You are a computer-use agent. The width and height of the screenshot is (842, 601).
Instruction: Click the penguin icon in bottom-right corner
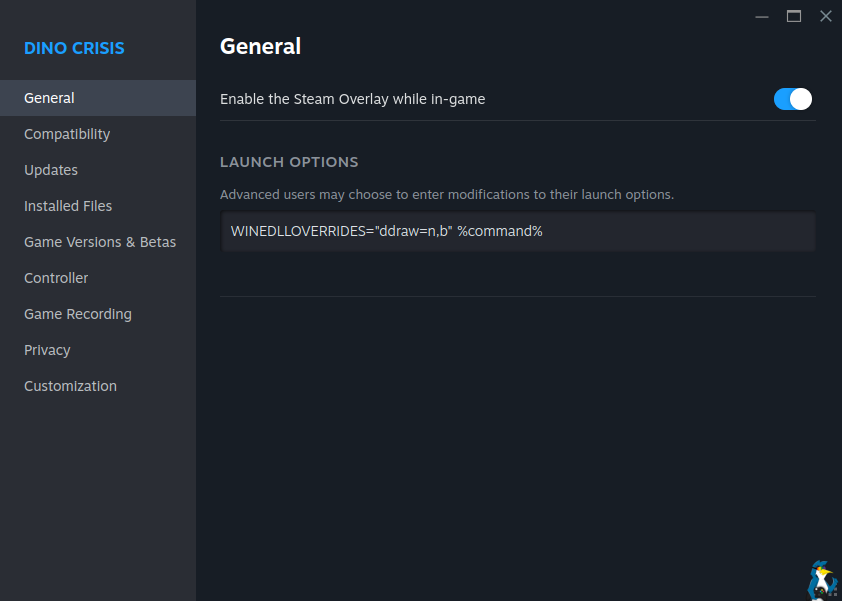(822, 579)
